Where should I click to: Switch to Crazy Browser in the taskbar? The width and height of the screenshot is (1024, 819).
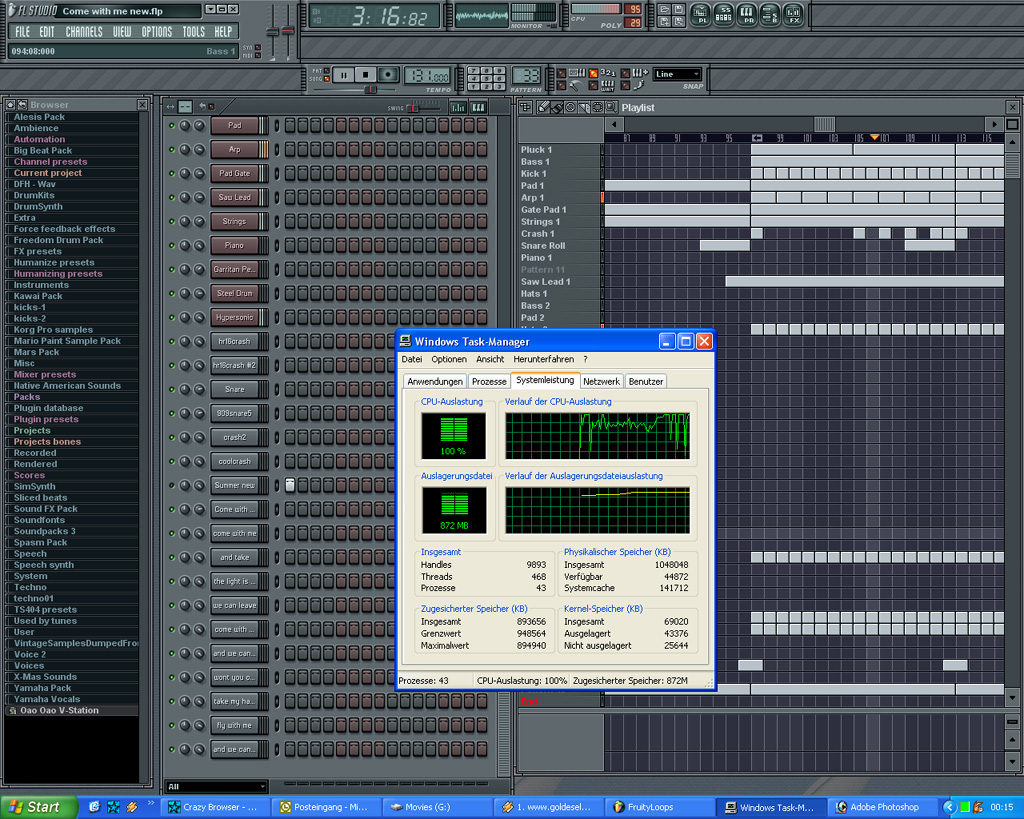(216, 807)
